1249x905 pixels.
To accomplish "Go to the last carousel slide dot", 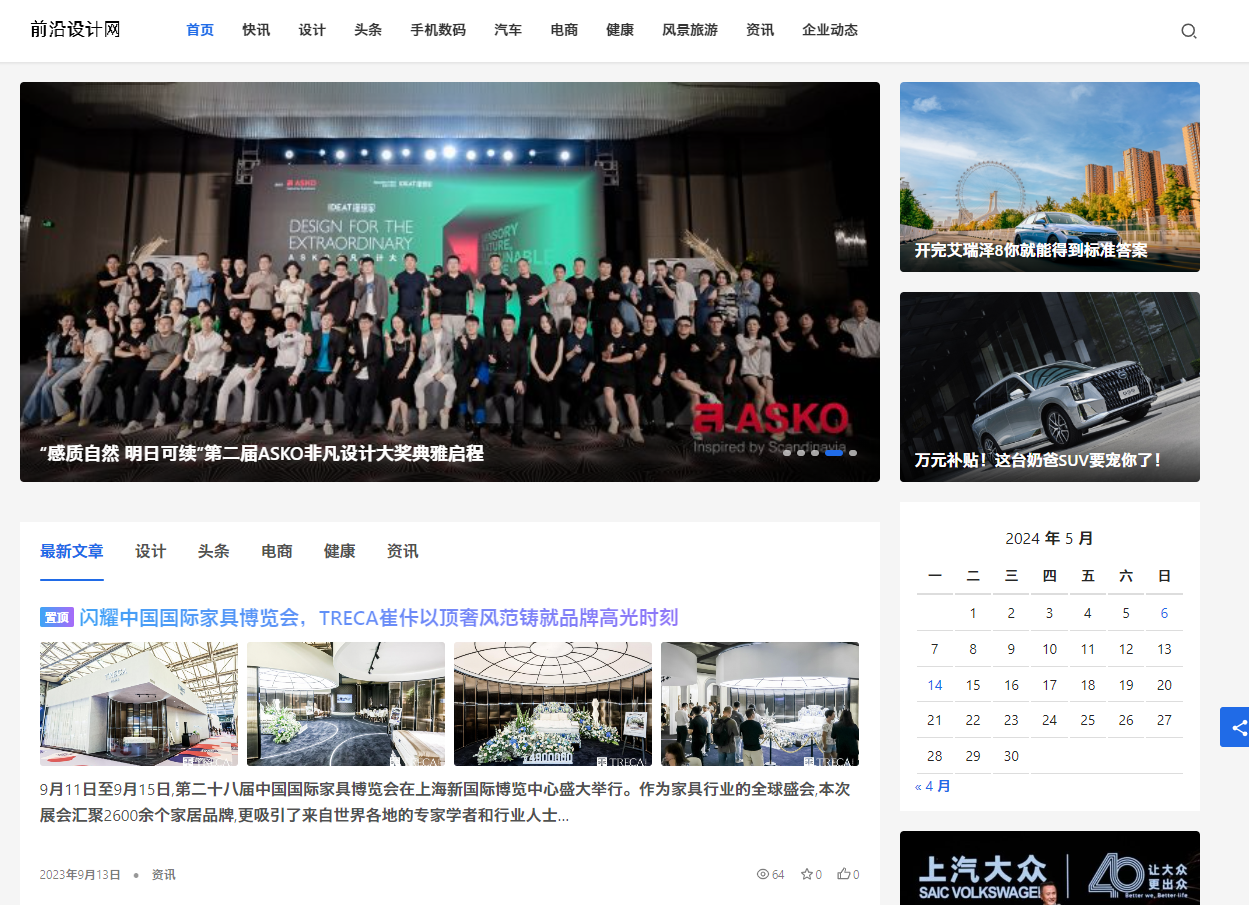I will (x=853, y=453).
